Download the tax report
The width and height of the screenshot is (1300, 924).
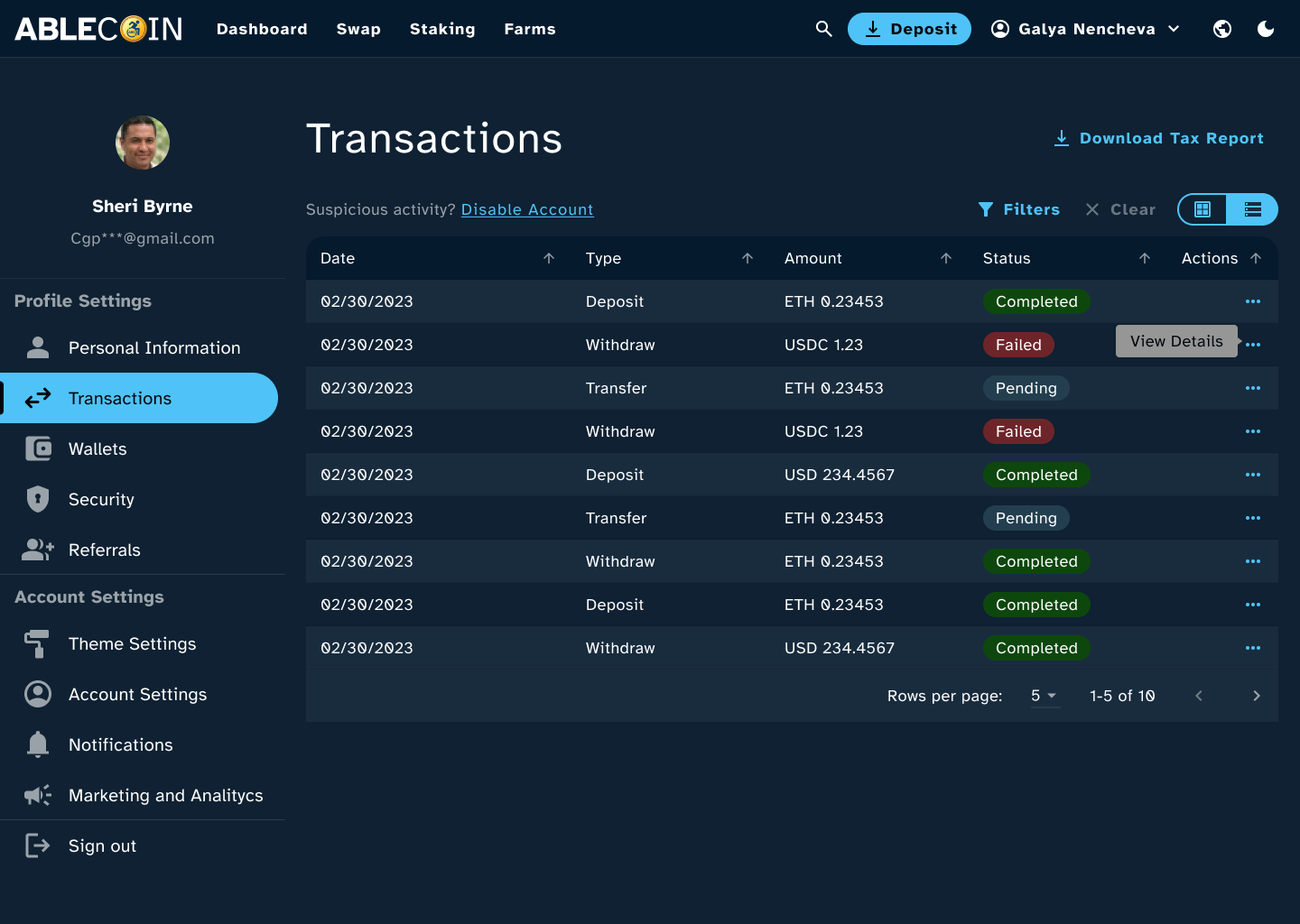click(1159, 138)
